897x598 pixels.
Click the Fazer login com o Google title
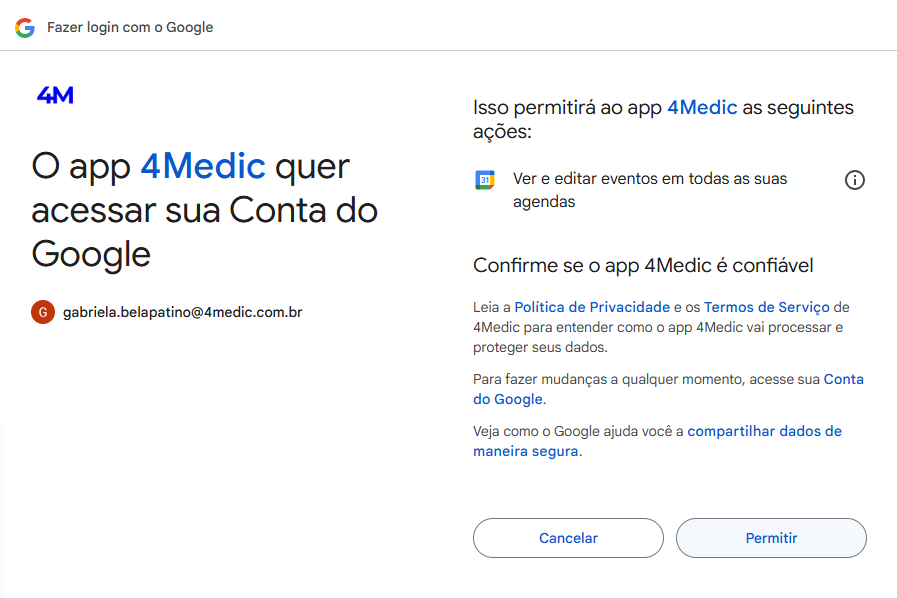point(130,27)
